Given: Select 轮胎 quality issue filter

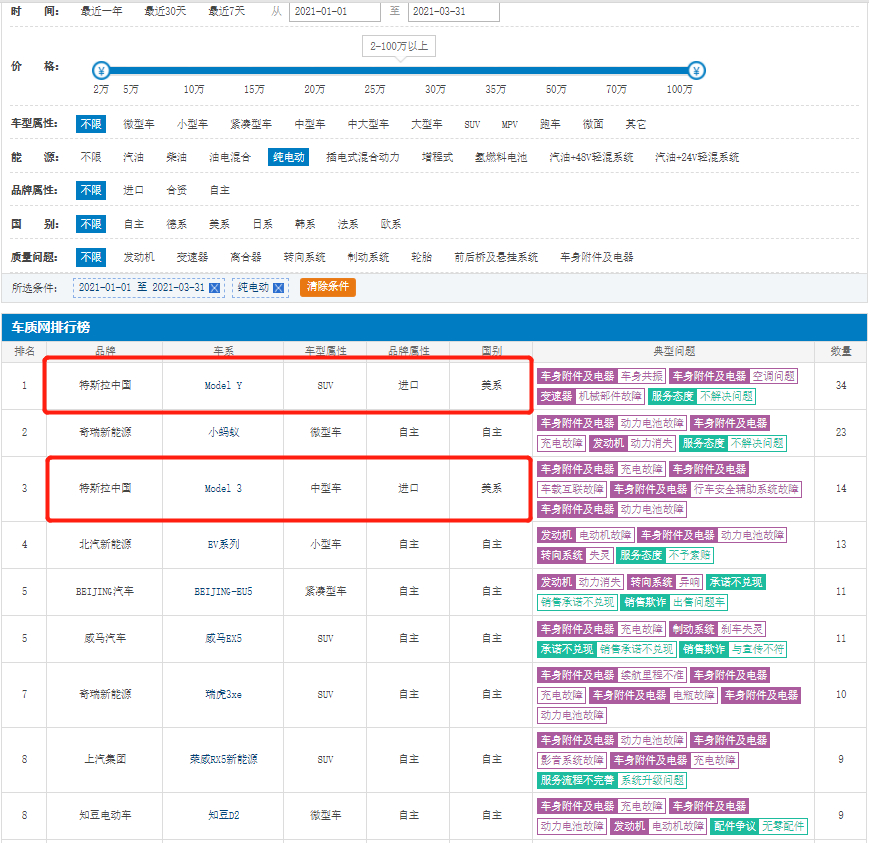Looking at the screenshot, I should tap(421, 258).
